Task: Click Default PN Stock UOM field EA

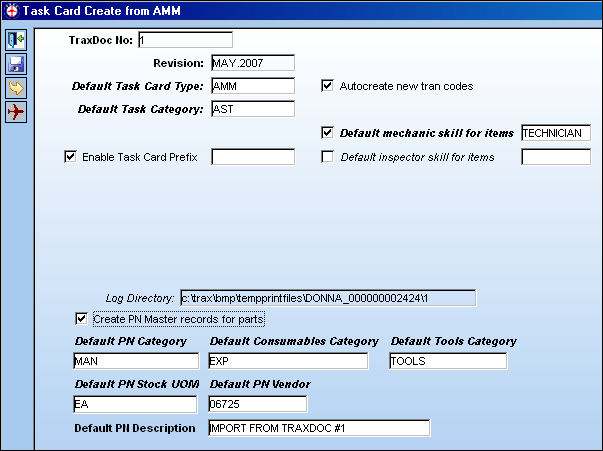Action: pyautogui.click(x=135, y=404)
